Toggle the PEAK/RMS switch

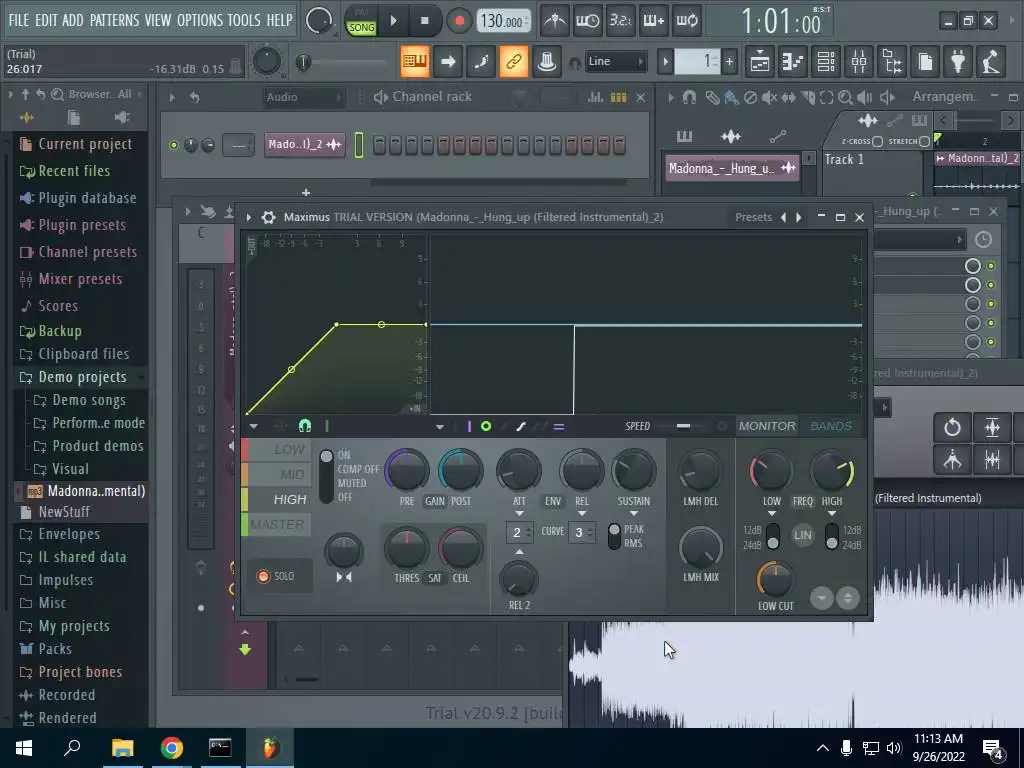614,536
